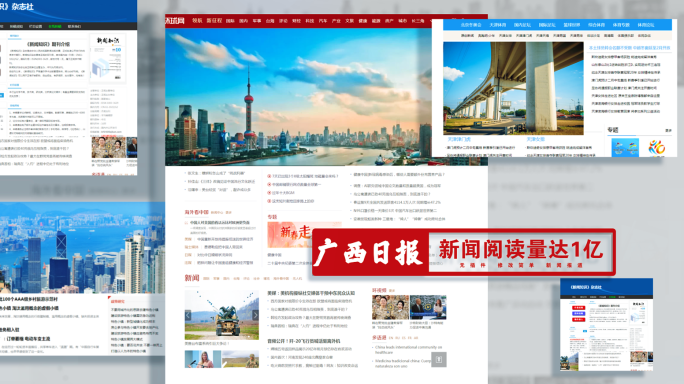Open headline about 100个AAA级乡村旅游示范村
Image resolution: width=684 pixels, height=384 pixels.
pyautogui.click(x=29, y=299)
